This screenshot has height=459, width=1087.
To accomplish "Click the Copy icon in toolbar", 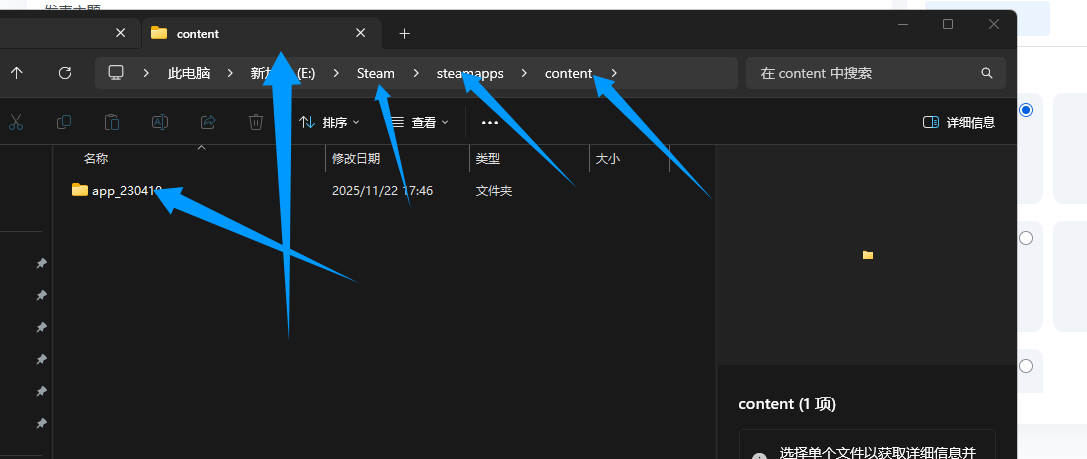I will click(64, 122).
